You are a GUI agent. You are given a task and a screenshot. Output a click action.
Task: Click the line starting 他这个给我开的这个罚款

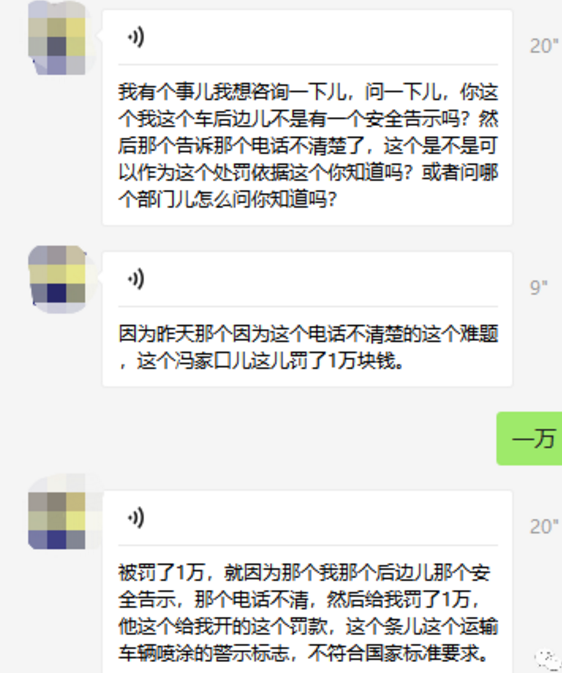click(x=308, y=627)
